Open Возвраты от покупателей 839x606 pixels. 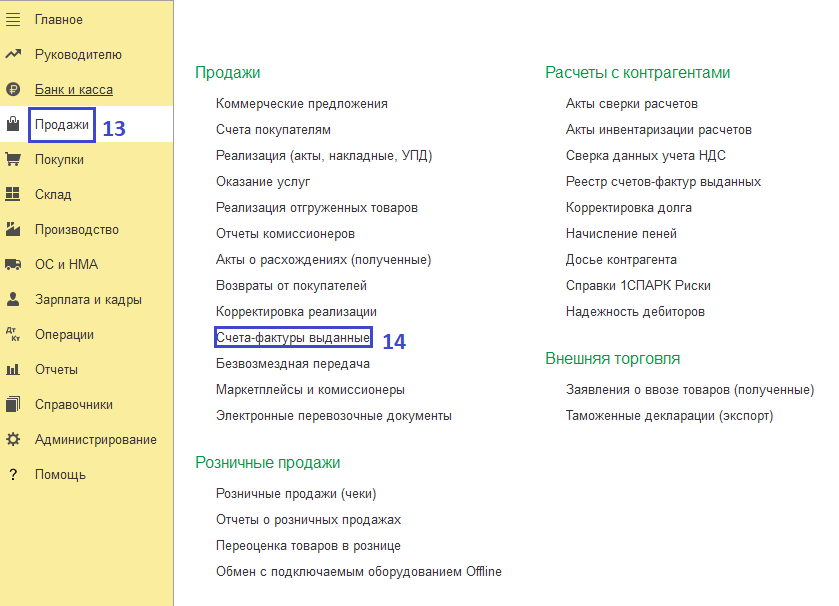coord(291,286)
